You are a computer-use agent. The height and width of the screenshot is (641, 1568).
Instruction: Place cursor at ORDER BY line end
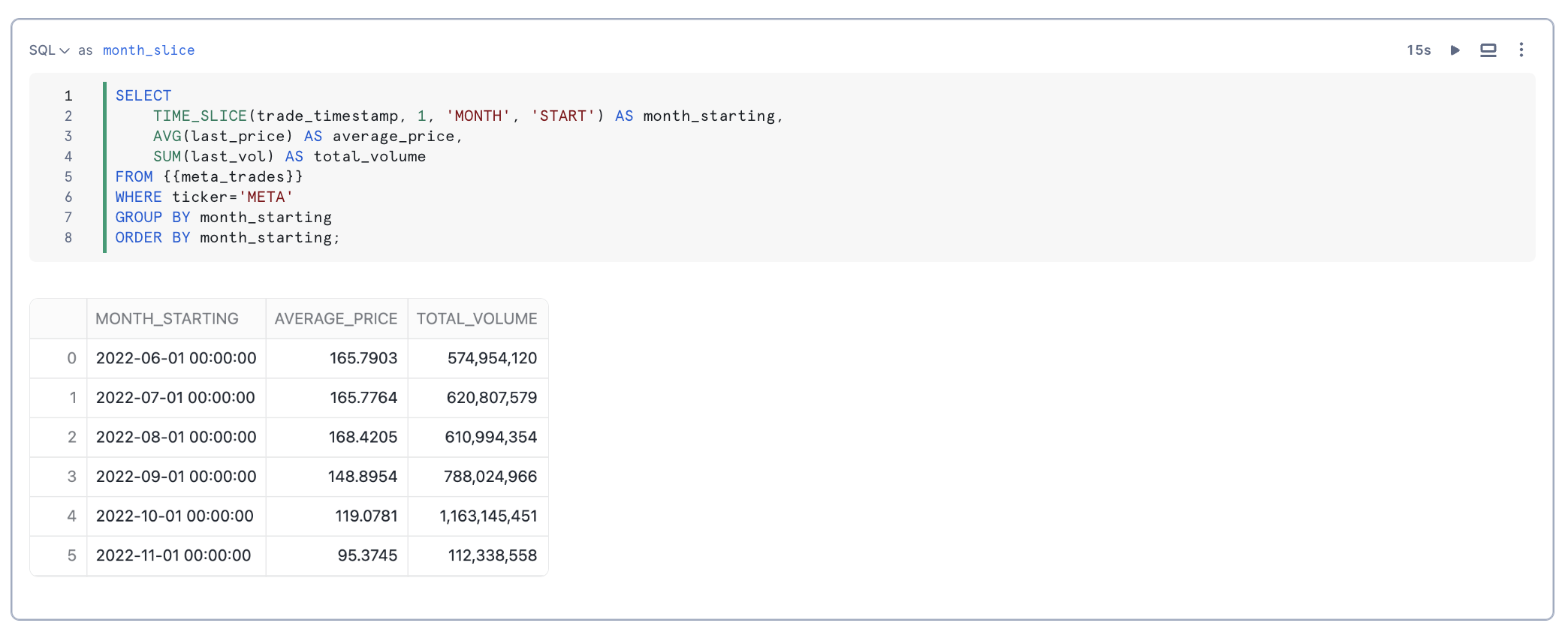pos(341,238)
